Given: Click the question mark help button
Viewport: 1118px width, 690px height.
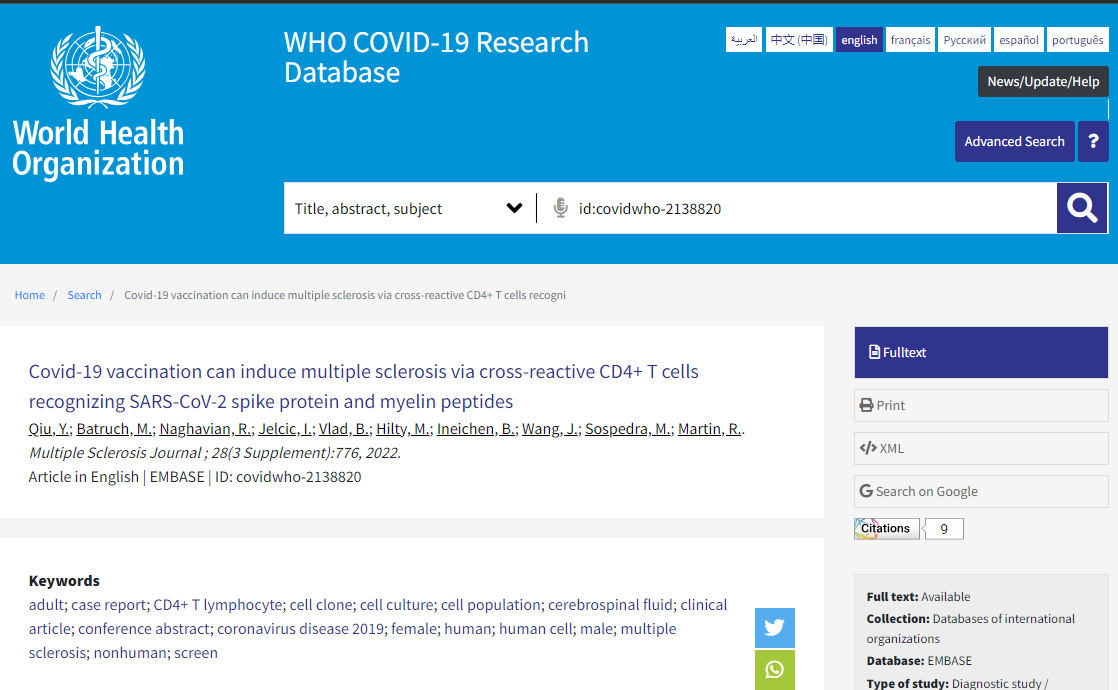Looking at the screenshot, I should (1093, 141).
